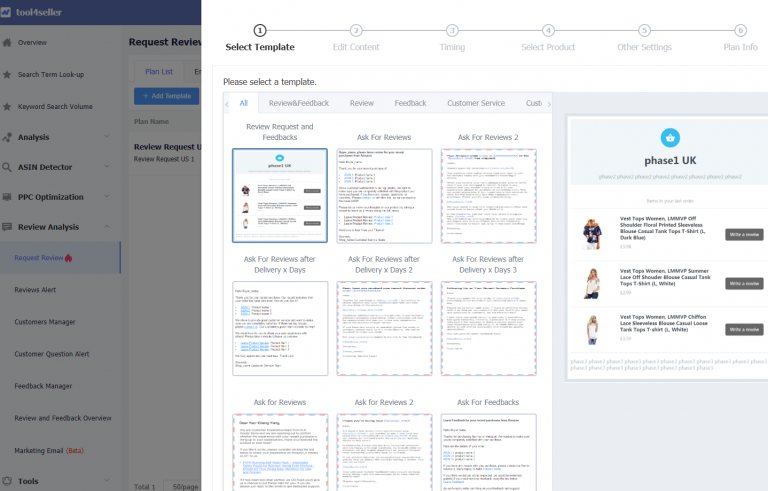Image resolution: width=768 pixels, height=491 pixels.
Task: Click the Tools icon in the sidebar
Action: point(7,481)
